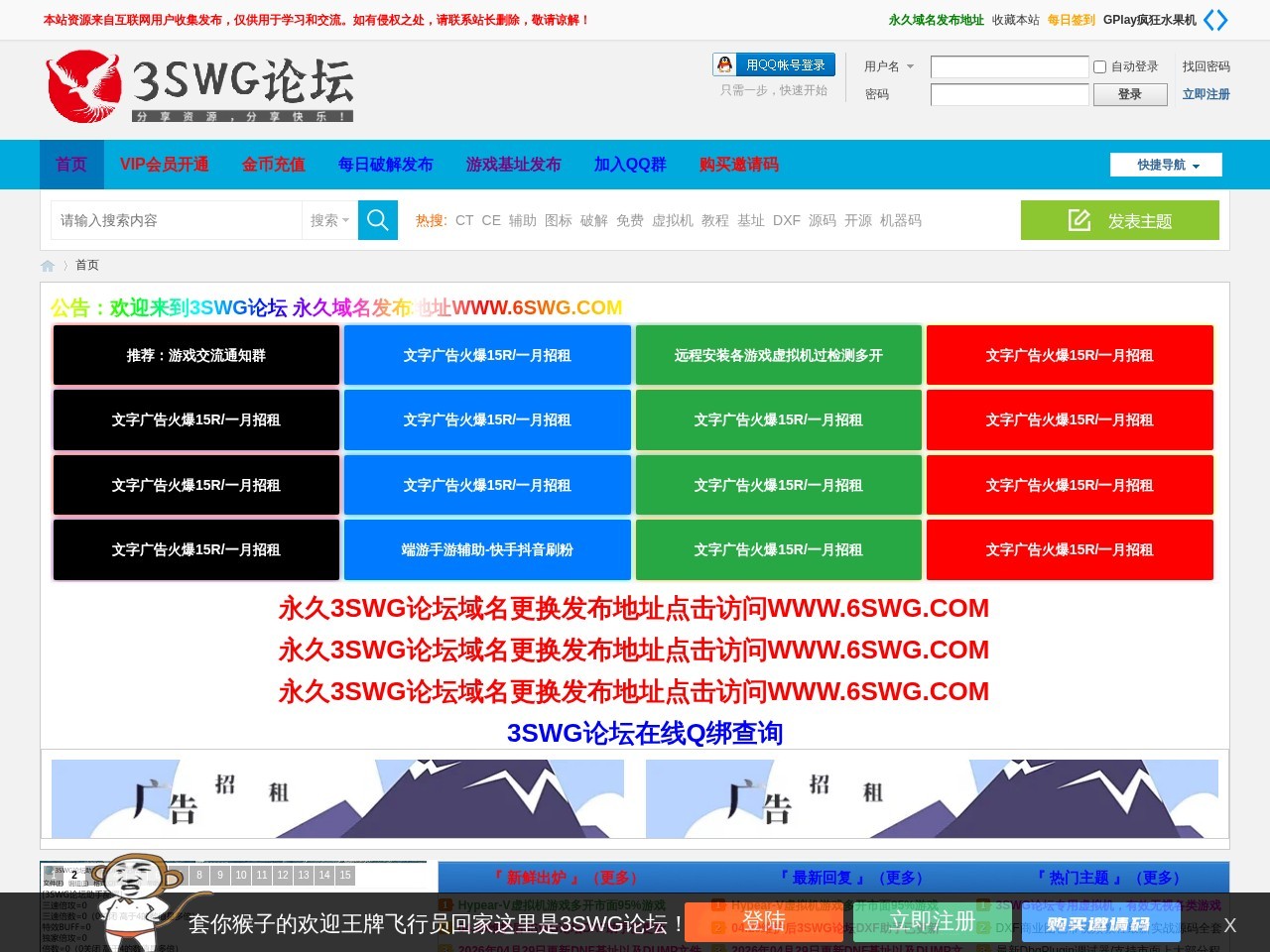Click the rainbow 公告 announcement text
This screenshot has height=952, width=1270.
[x=336, y=307]
